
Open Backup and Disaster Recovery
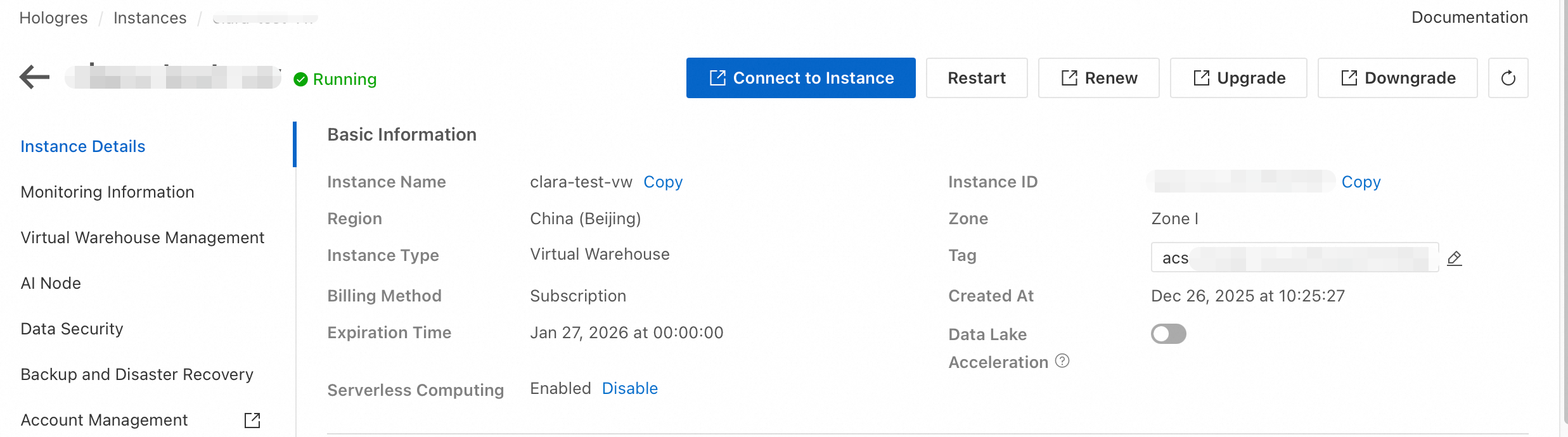coord(137,374)
